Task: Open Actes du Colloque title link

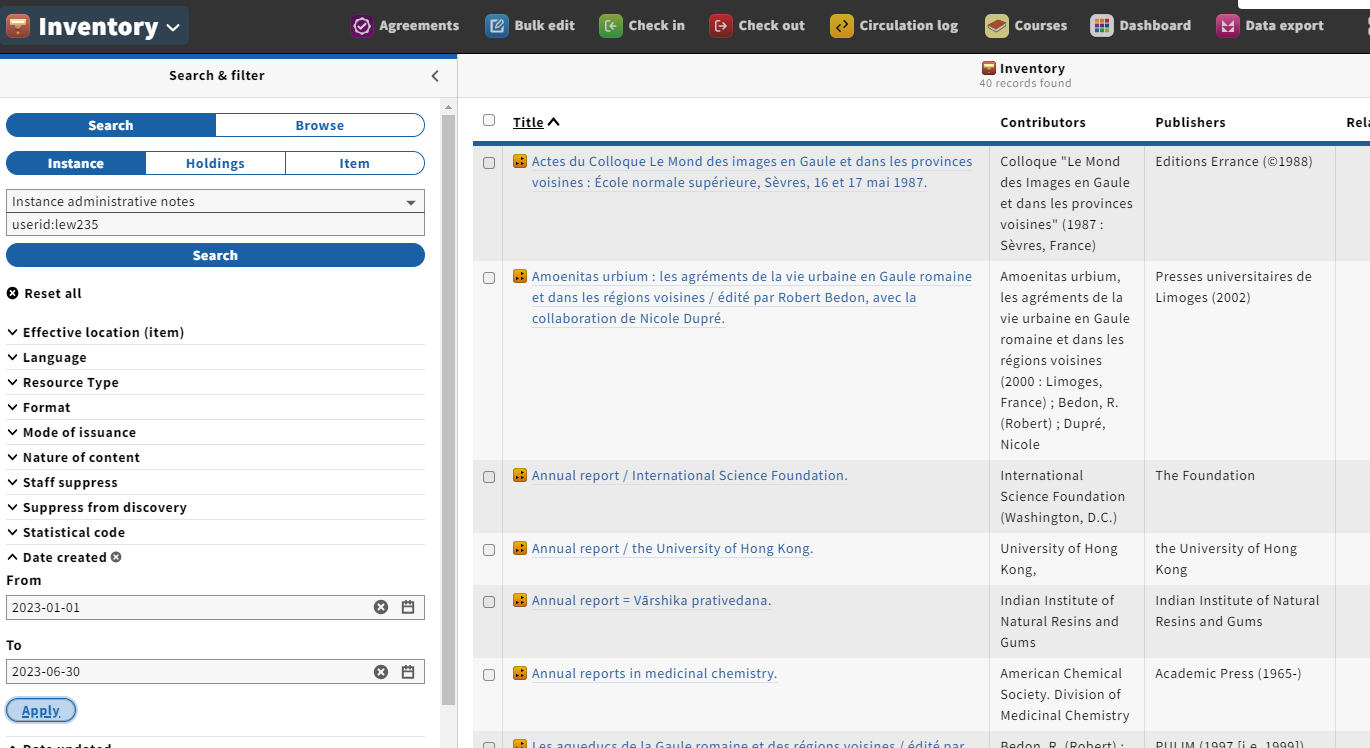Action: 751,172
